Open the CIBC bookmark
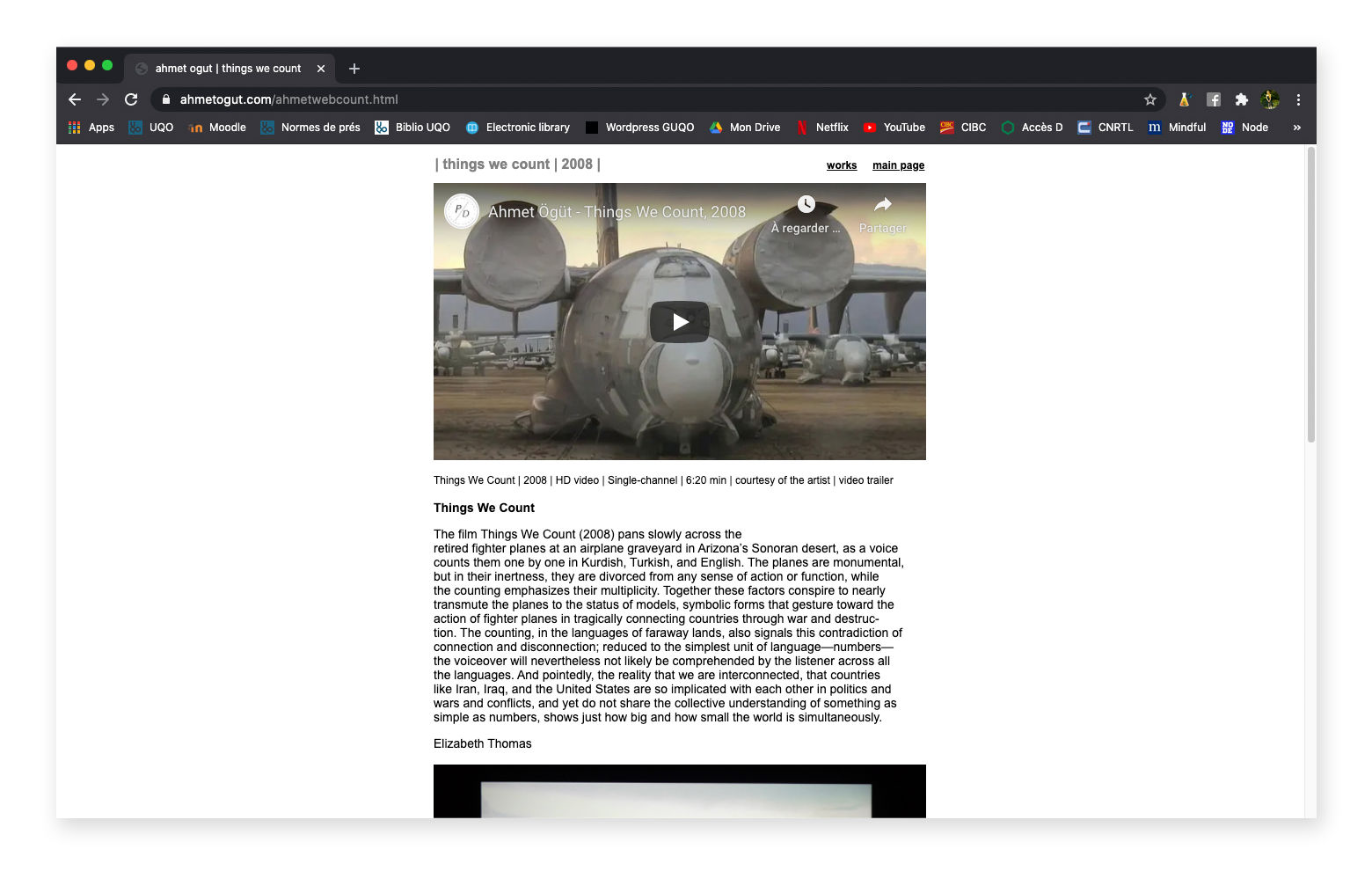1372x871 pixels. (x=963, y=128)
